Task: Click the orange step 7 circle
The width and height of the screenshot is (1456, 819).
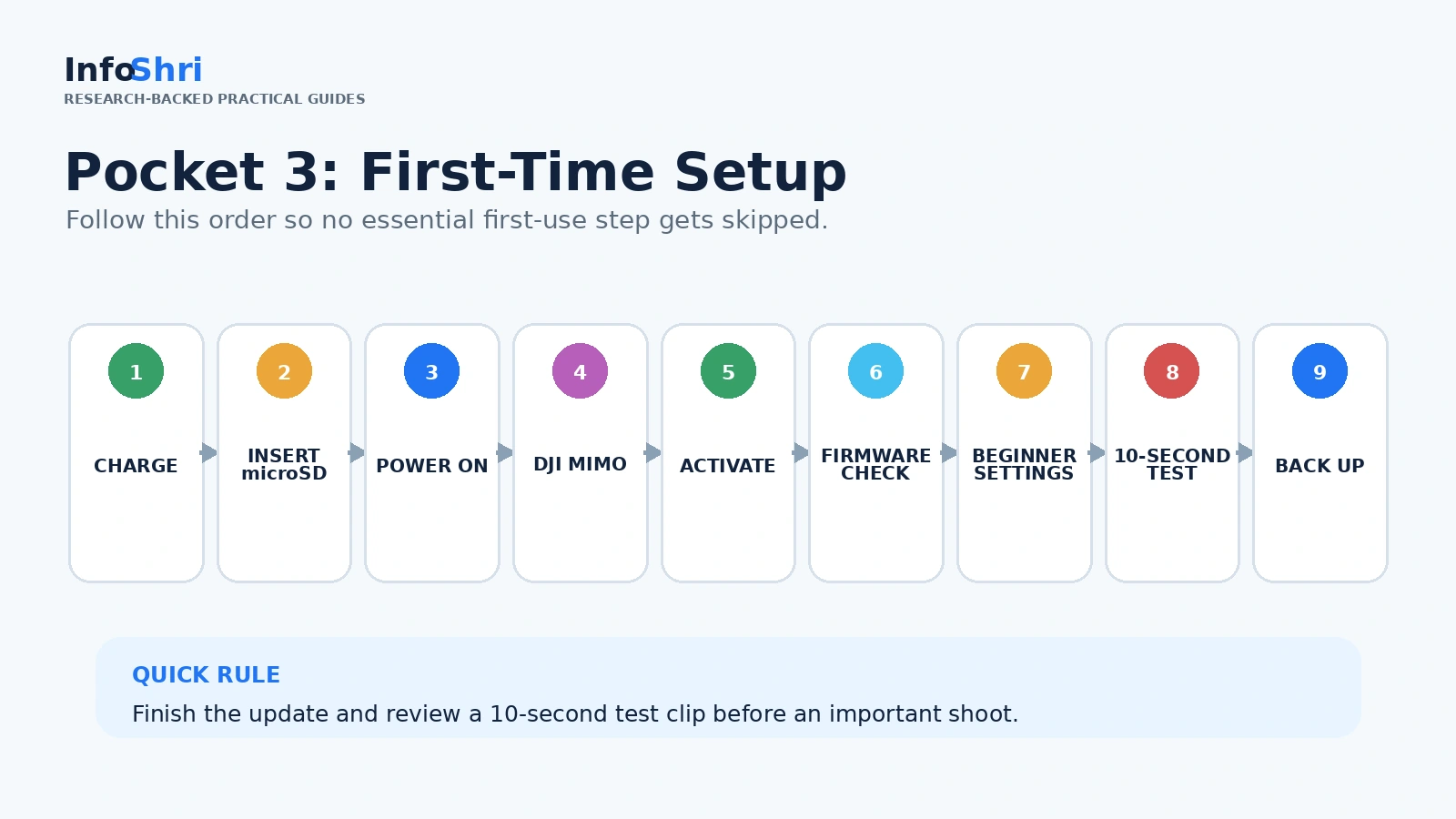Action: click(1024, 370)
